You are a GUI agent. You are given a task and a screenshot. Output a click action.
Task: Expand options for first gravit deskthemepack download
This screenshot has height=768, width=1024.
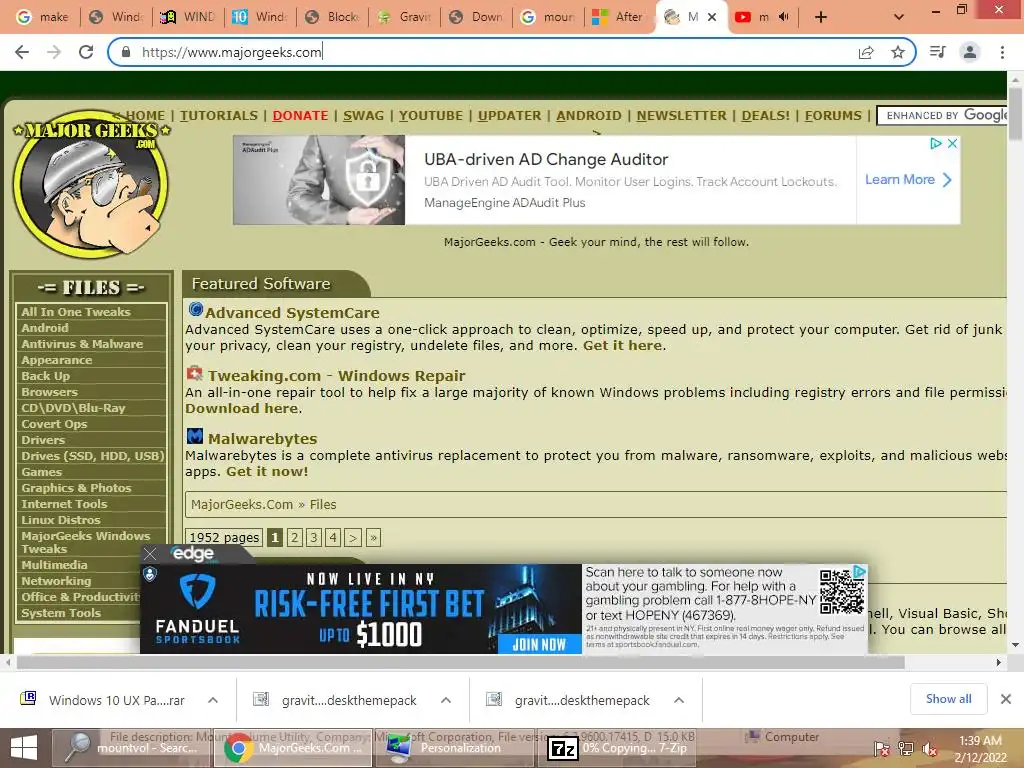click(446, 700)
